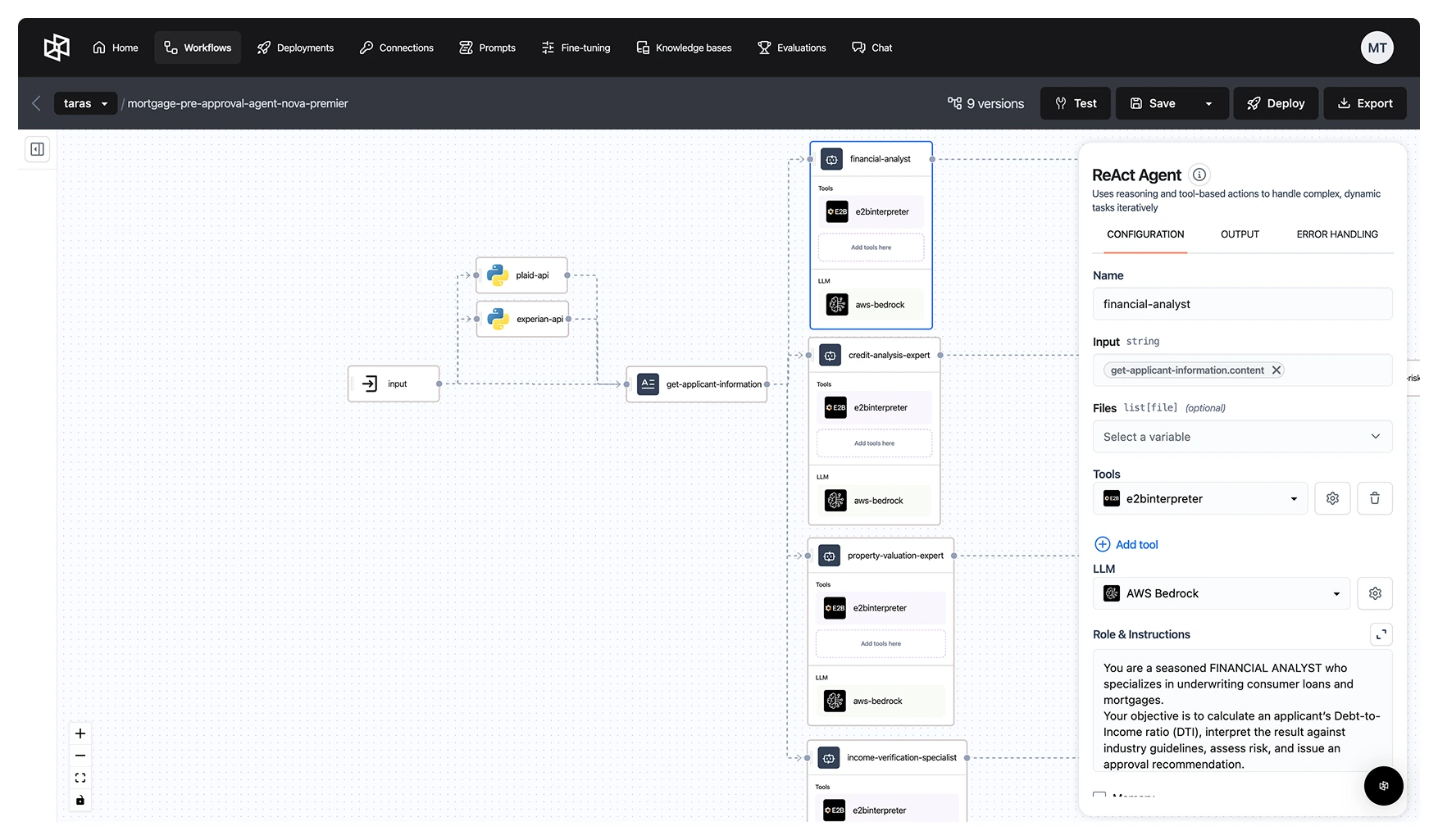
Task: Click Add tools here in property-valuation-expert node
Action: [x=881, y=644]
